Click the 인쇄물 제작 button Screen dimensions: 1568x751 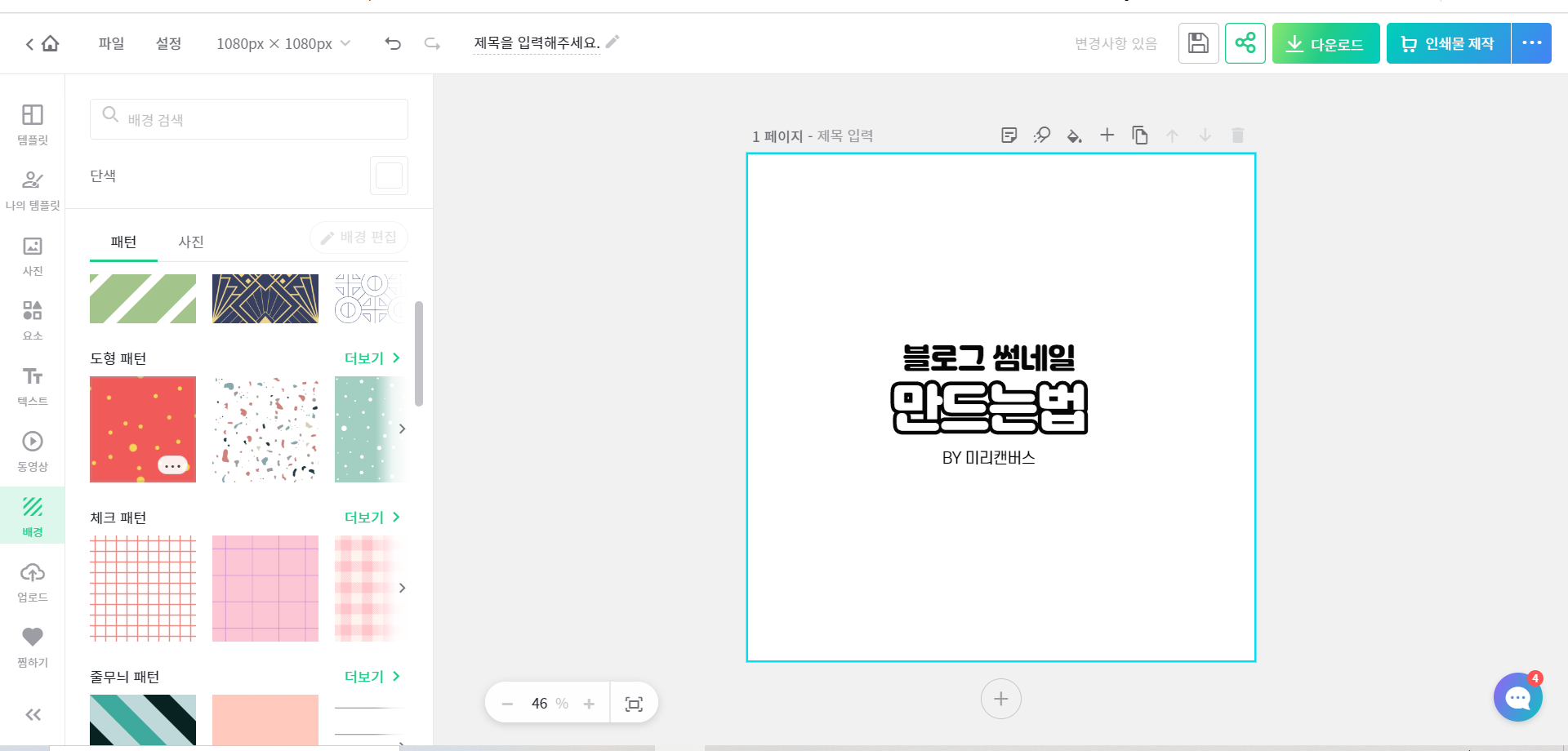point(1448,43)
